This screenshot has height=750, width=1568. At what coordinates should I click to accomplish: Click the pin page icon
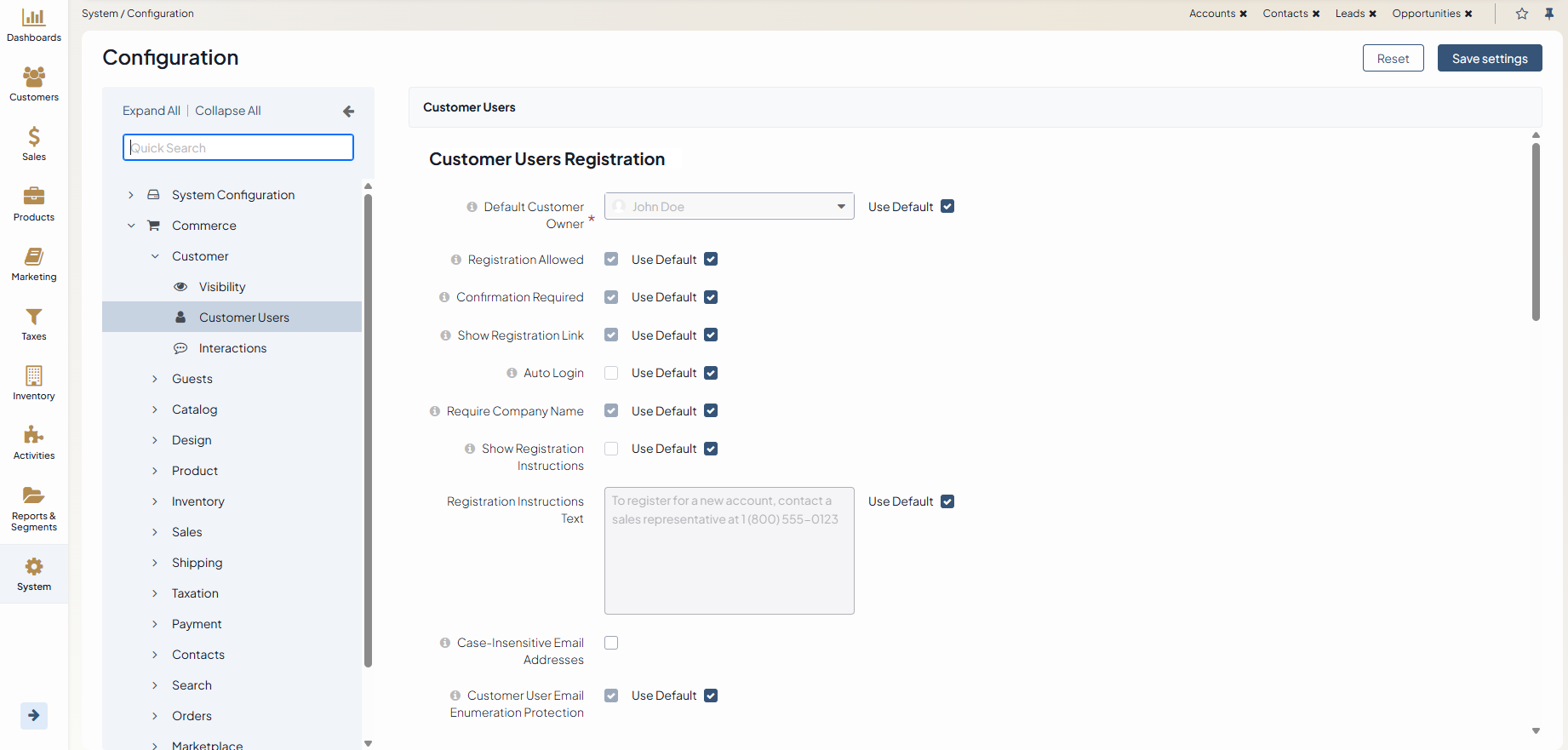[1549, 14]
